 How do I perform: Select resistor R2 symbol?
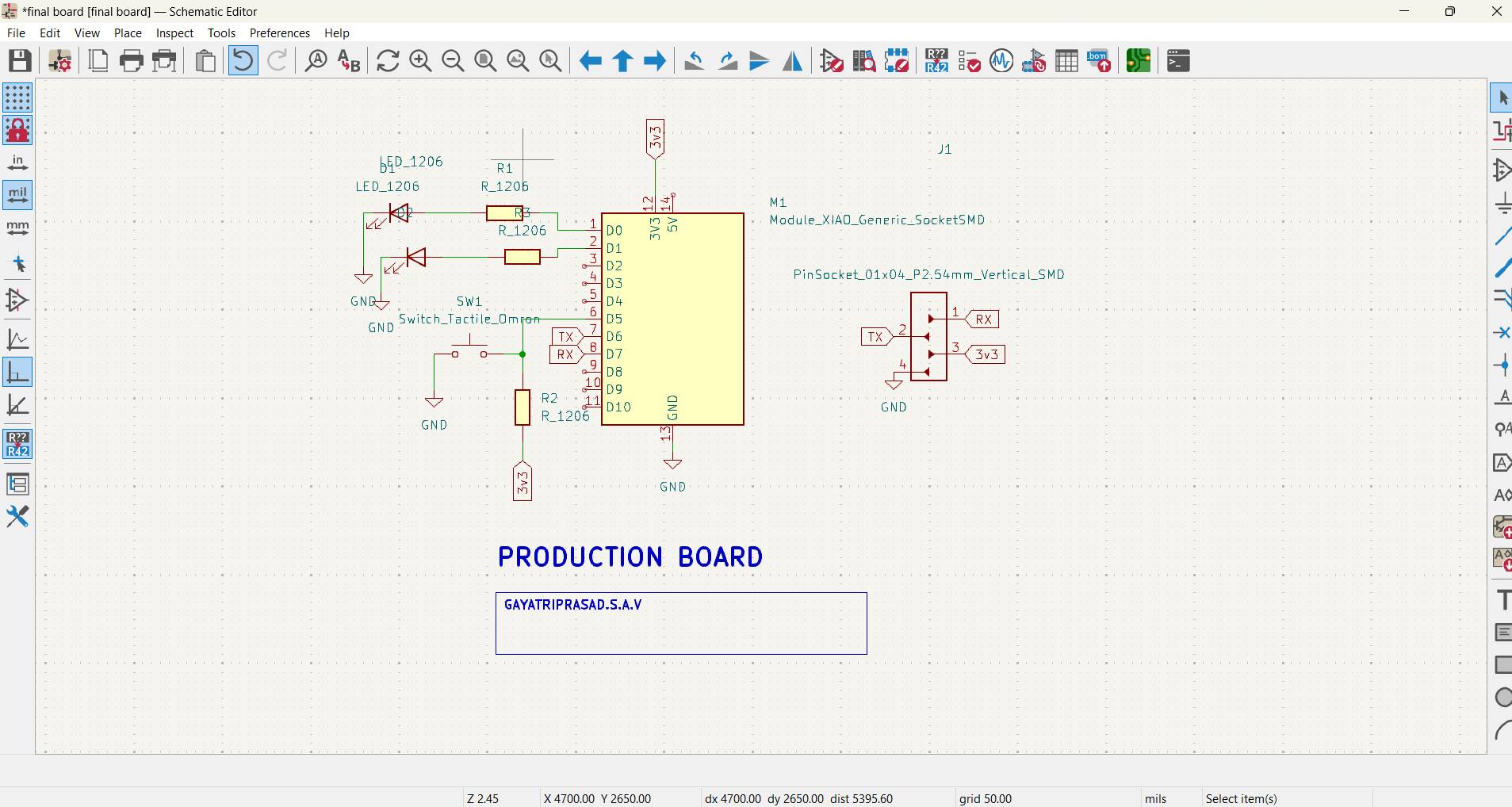click(523, 407)
